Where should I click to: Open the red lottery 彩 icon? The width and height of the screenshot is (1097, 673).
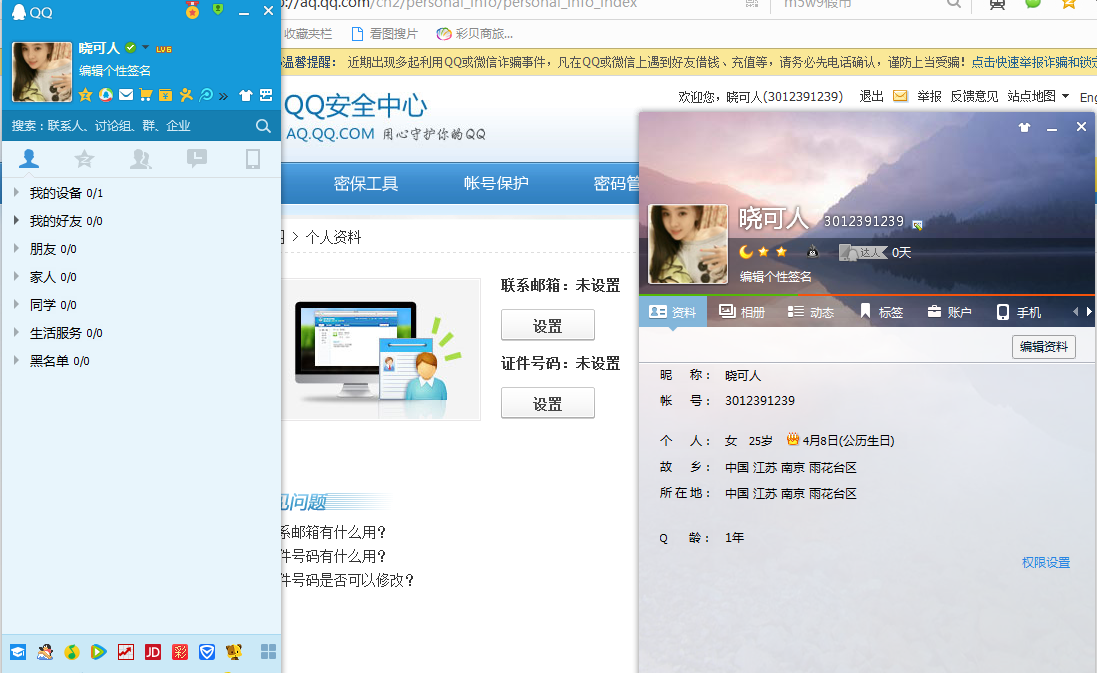pos(180,652)
